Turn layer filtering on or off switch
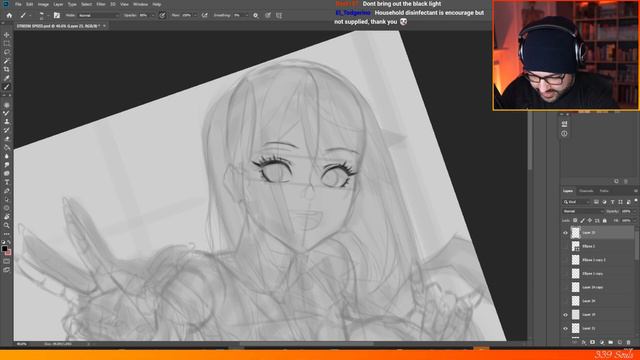This screenshot has height=360, width=640. click(x=636, y=201)
